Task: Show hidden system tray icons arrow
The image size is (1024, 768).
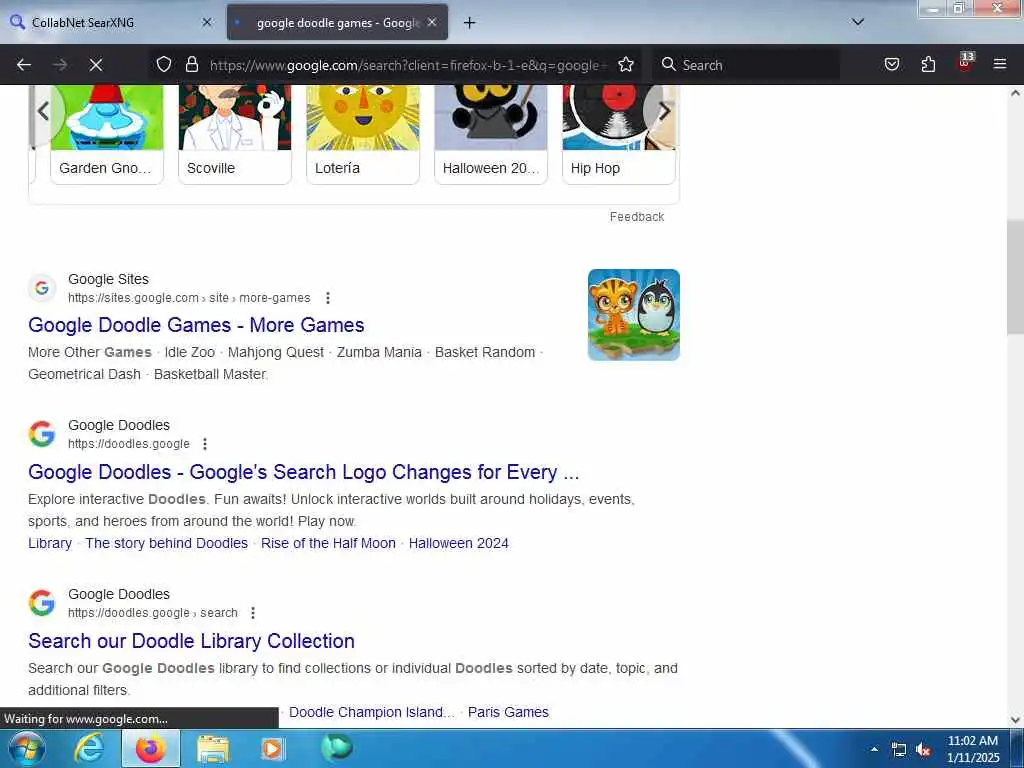Action: click(874, 749)
